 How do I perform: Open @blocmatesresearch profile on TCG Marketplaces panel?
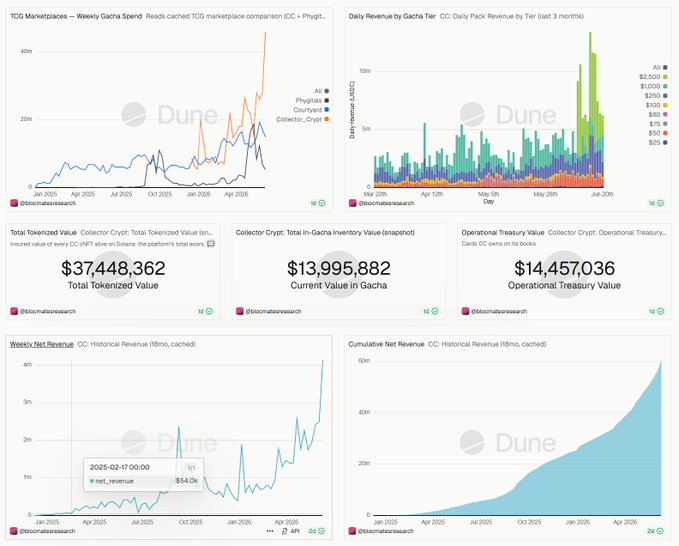click(43, 203)
